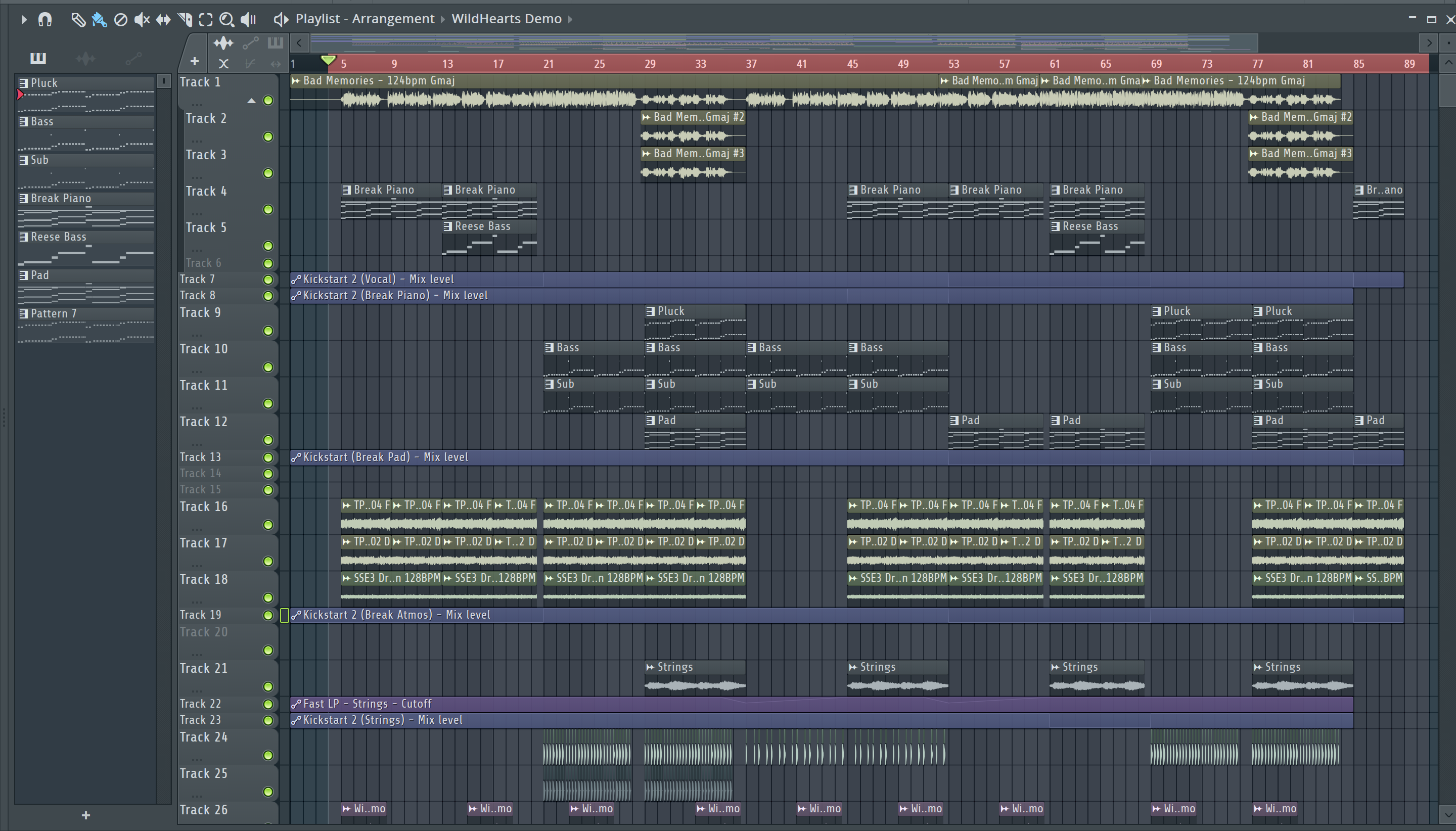Select the Paint brush tool
The height and width of the screenshot is (831, 1456).
point(99,20)
